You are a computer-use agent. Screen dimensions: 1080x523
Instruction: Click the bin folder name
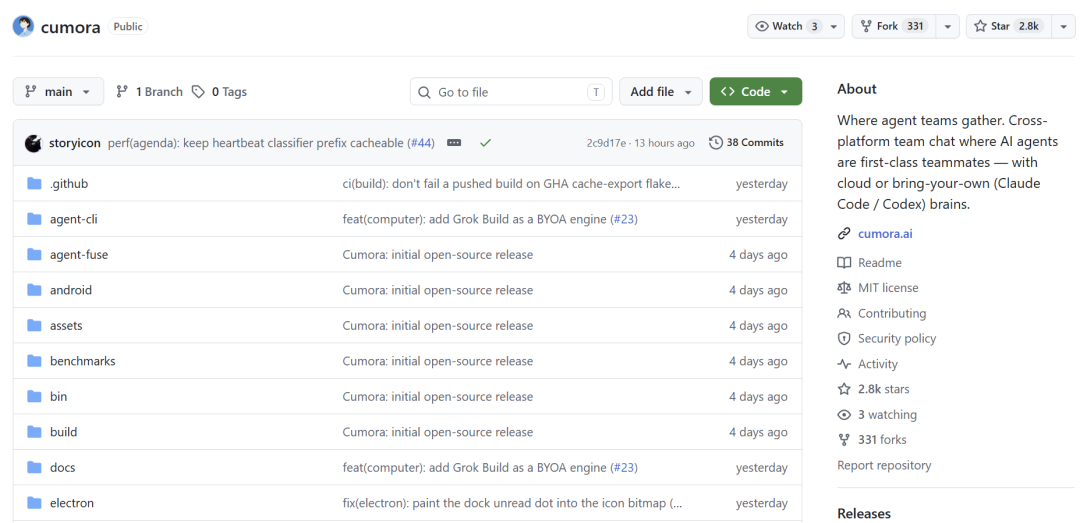[59, 397]
